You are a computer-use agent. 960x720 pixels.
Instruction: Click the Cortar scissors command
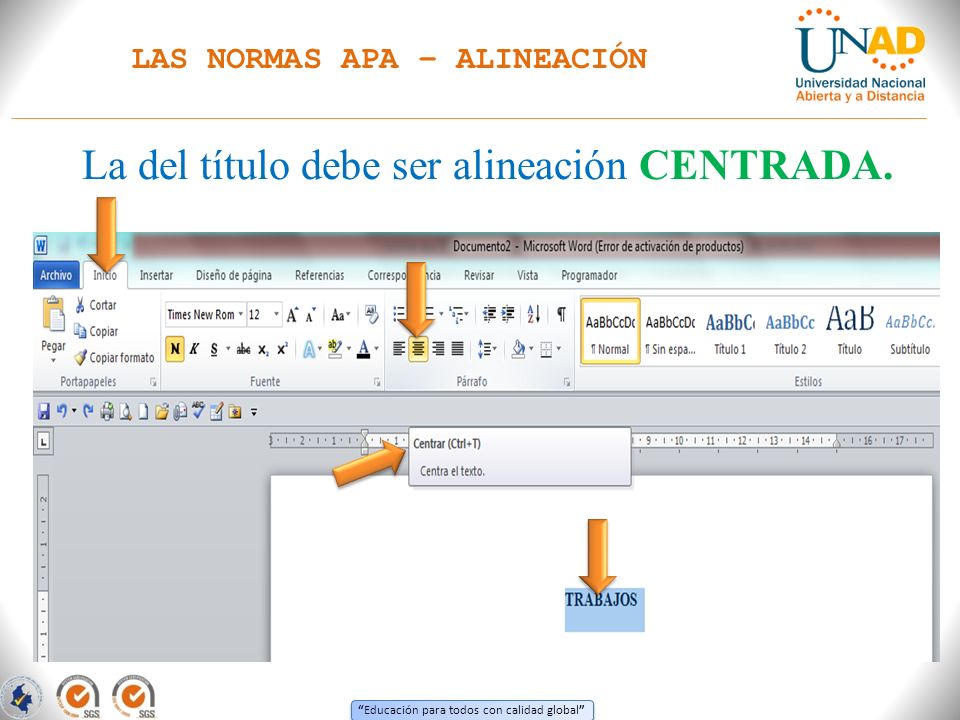95,304
